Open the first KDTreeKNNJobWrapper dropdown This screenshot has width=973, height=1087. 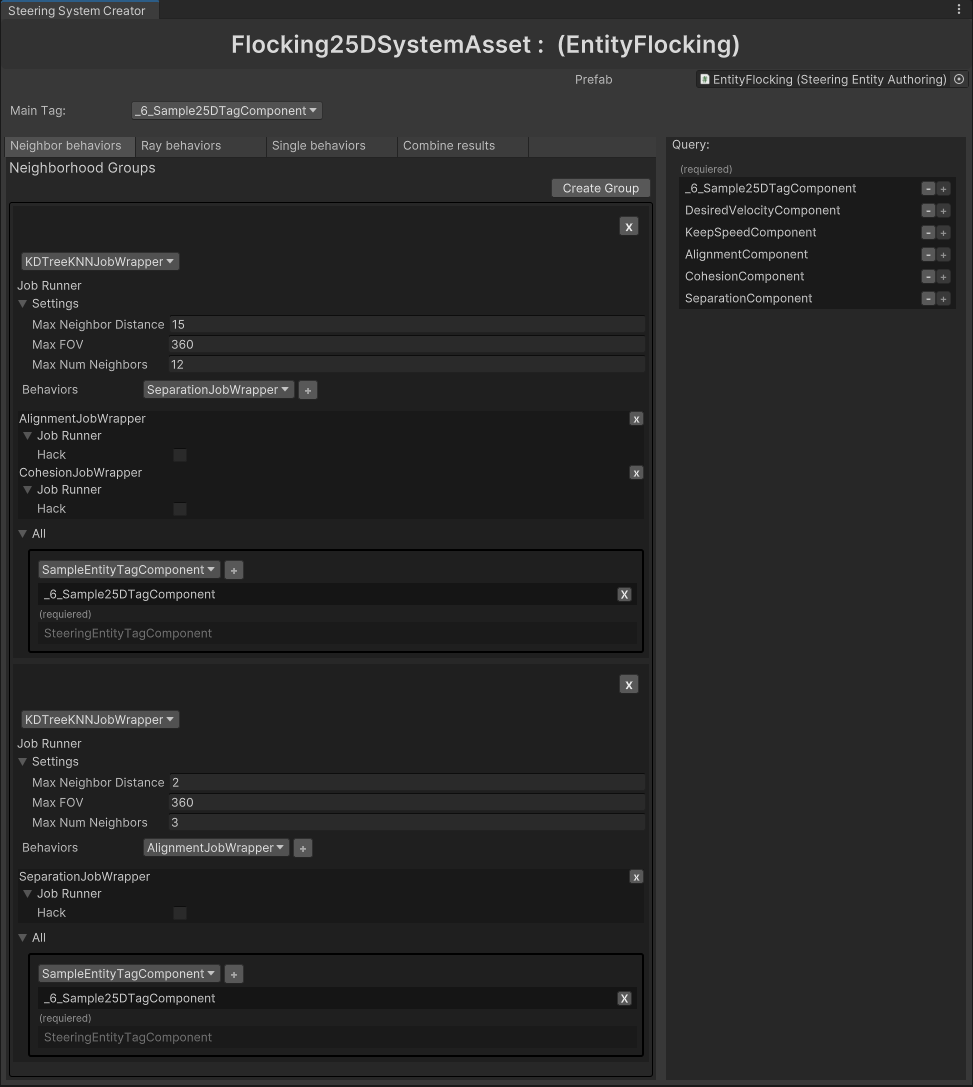[100, 262]
